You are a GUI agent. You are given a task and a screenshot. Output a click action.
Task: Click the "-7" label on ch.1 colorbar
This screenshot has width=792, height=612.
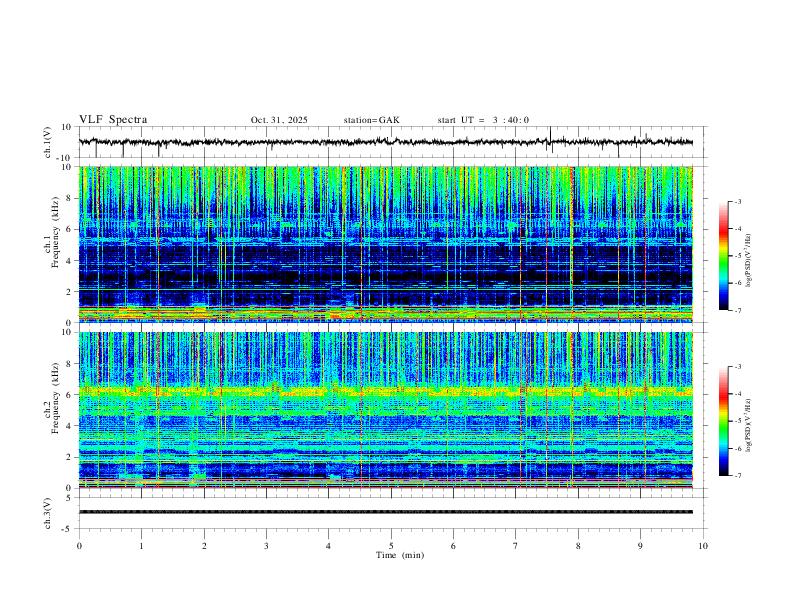pos(738,310)
